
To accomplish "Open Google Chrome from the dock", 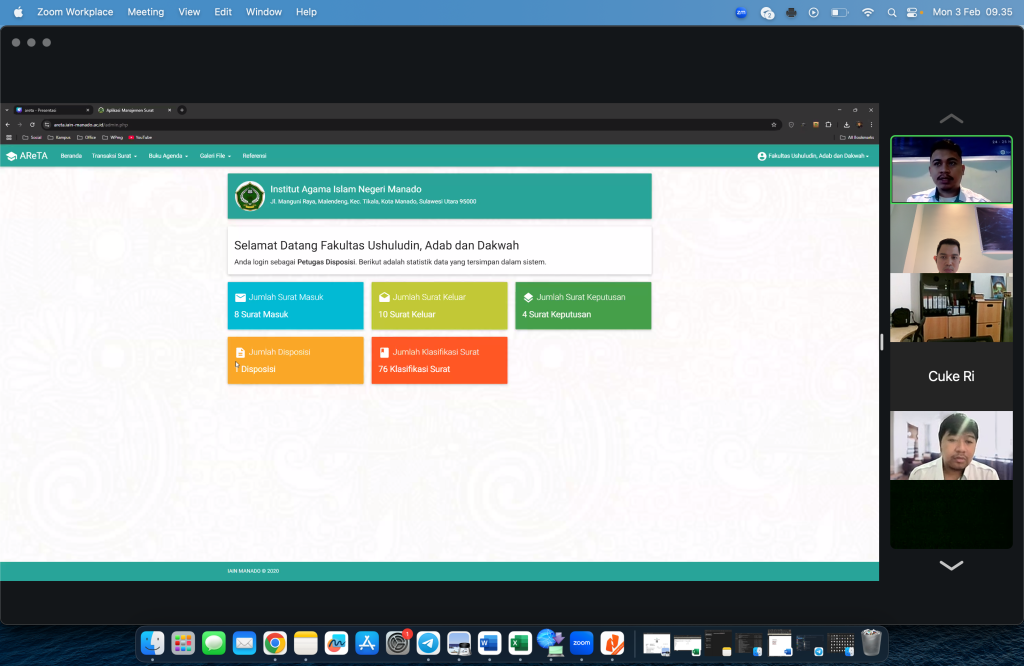I will click(275, 643).
